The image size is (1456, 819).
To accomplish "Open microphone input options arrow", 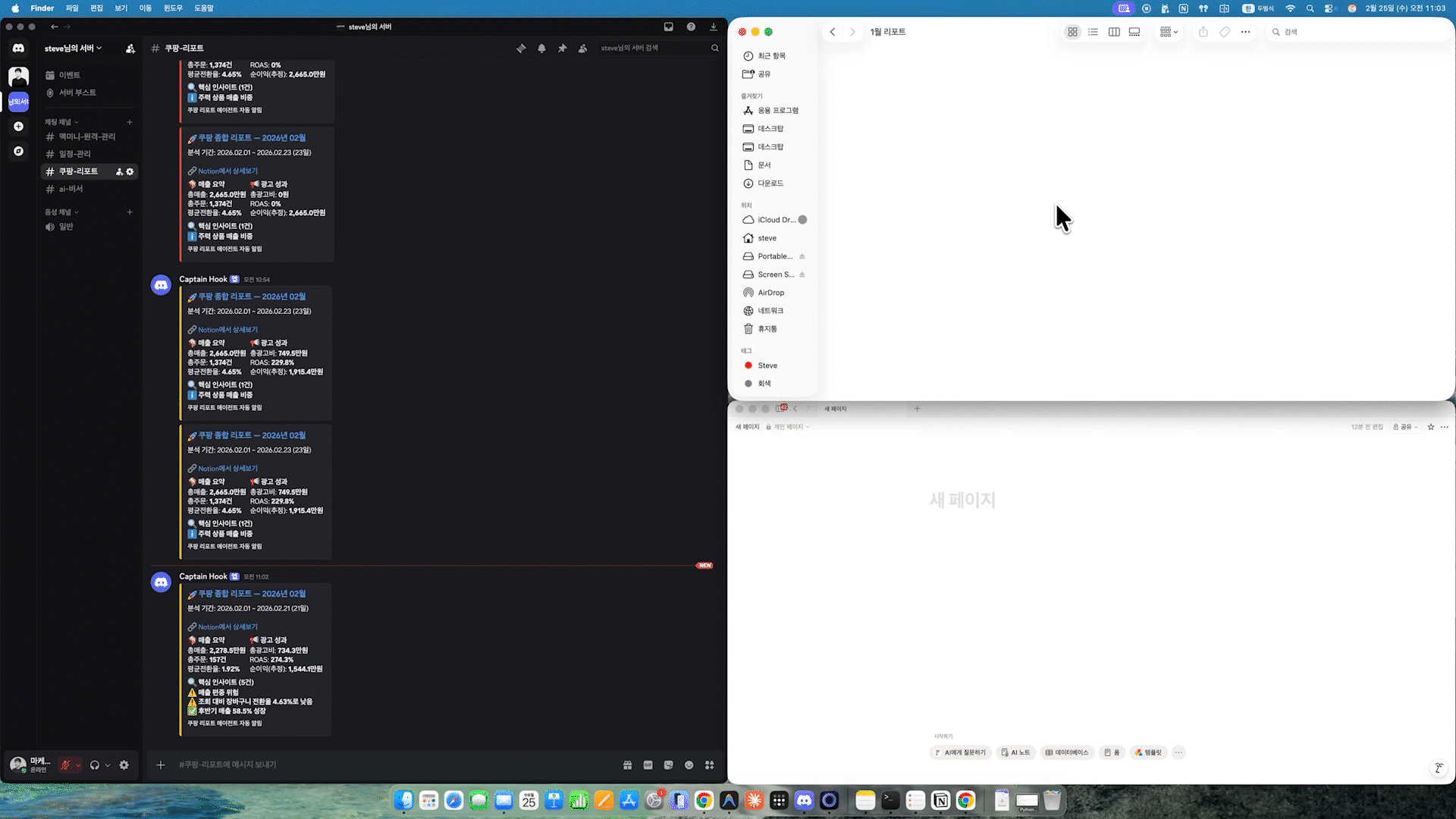I will 78,765.
